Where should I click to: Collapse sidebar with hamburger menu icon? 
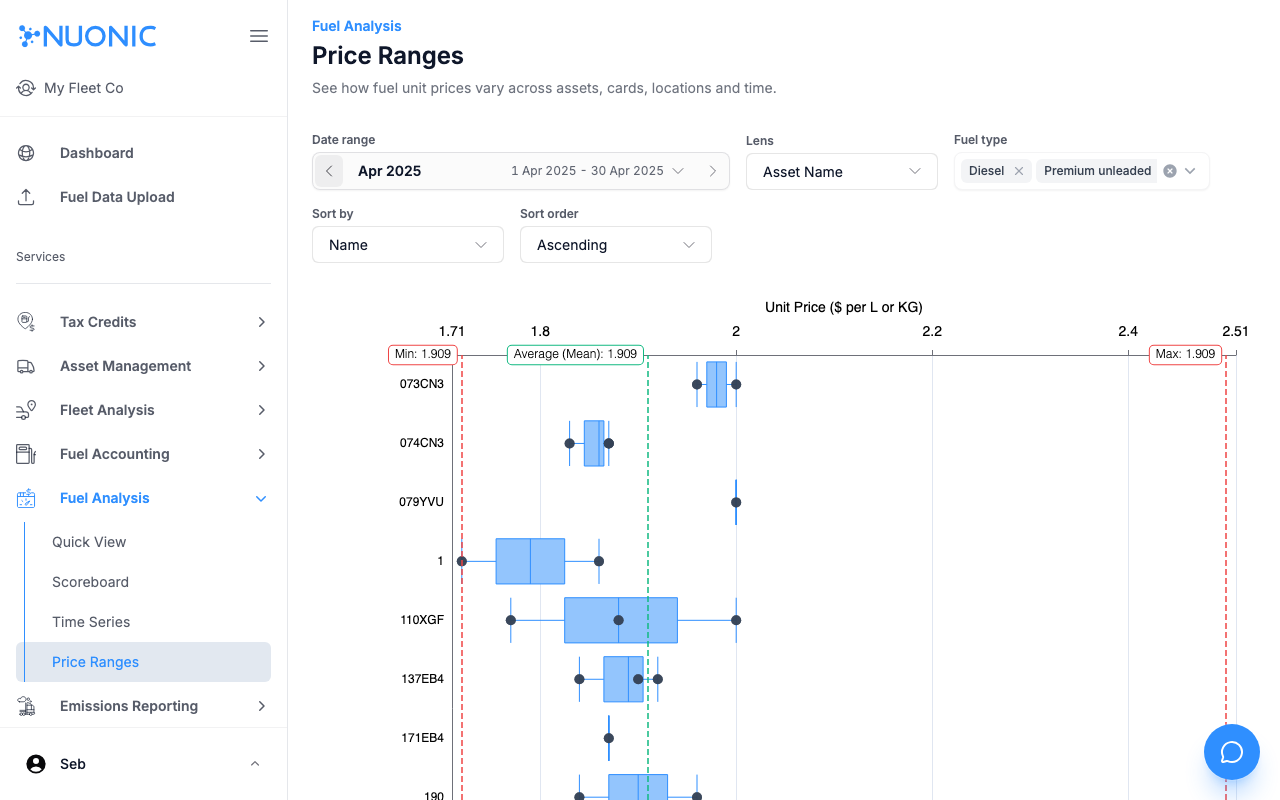[259, 36]
